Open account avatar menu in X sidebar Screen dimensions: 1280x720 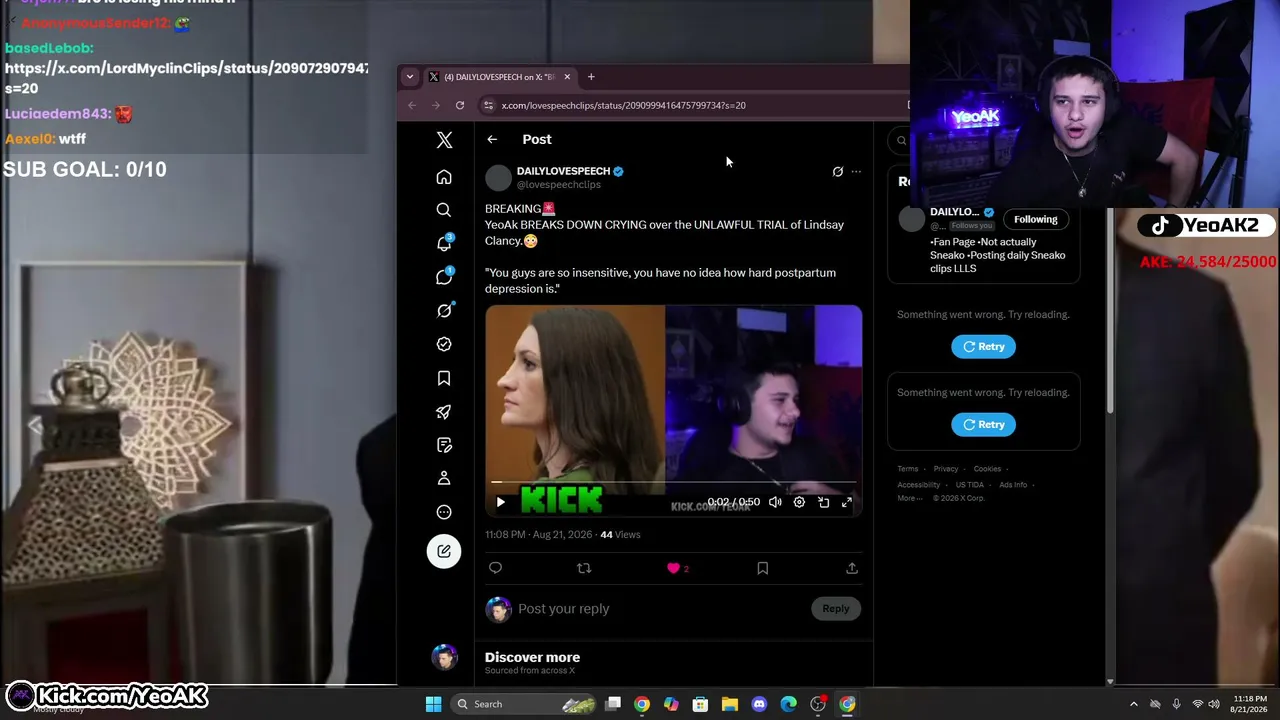coord(444,656)
